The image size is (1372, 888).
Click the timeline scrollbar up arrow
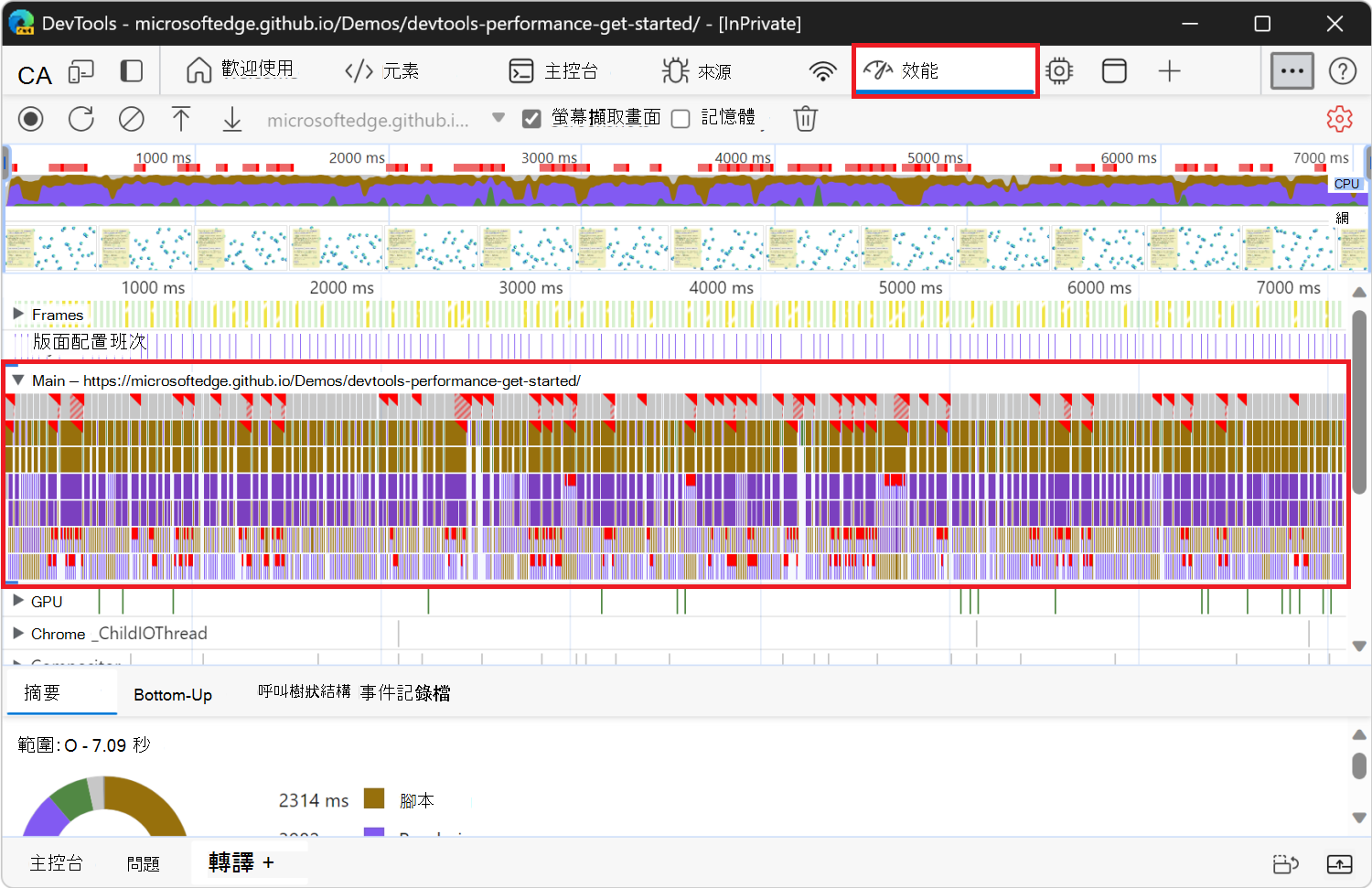1360,293
